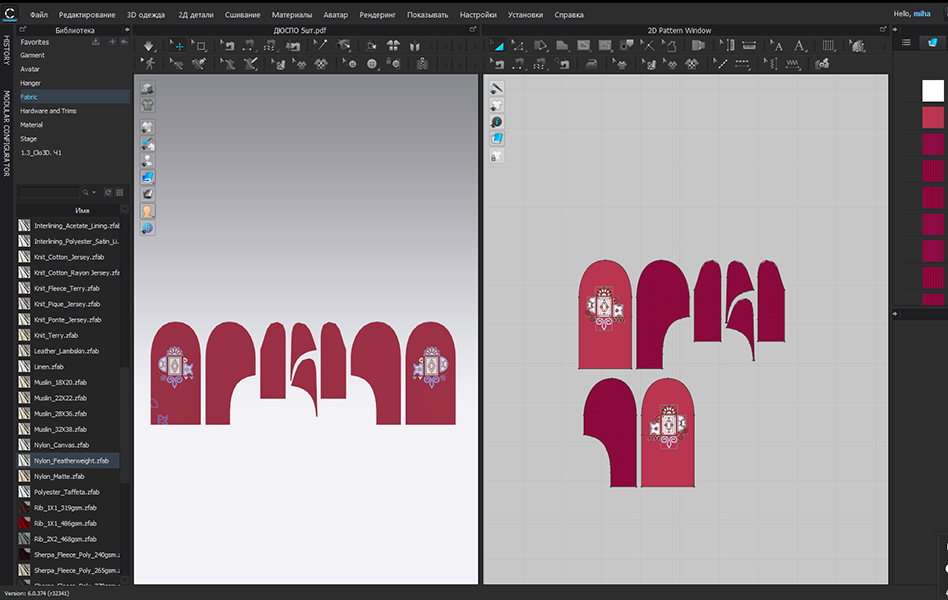The image size is (948, 600).
Task: Open the Справка menu
Action: pyautogui.click(x=569, y=15)
